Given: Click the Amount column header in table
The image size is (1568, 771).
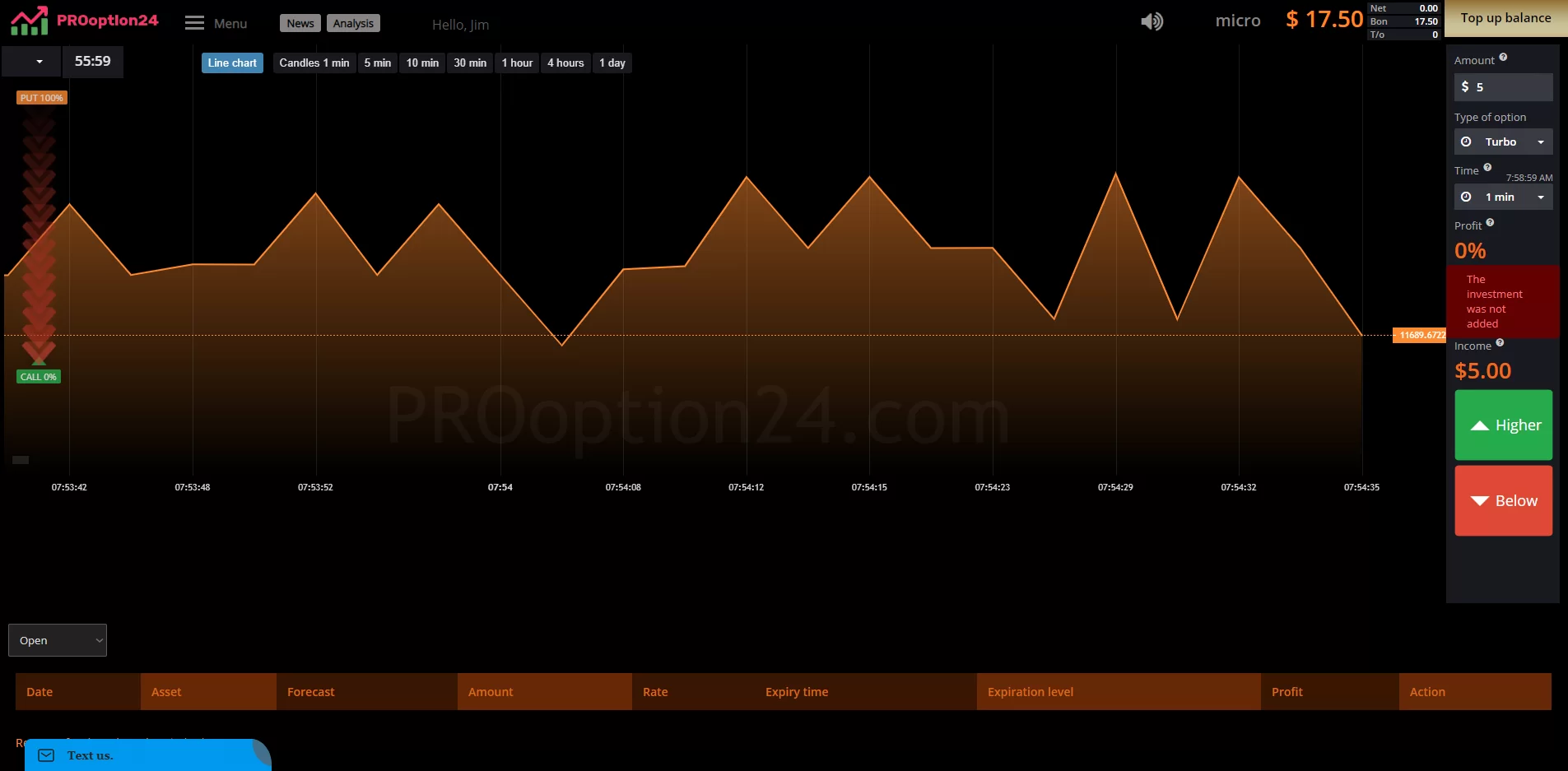Looking at the screenshot, I should [x=545, y=692].
